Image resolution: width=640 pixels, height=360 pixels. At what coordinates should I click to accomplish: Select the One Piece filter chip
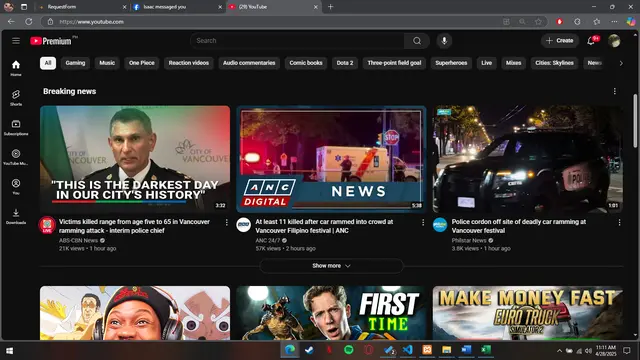pos(142,63)
